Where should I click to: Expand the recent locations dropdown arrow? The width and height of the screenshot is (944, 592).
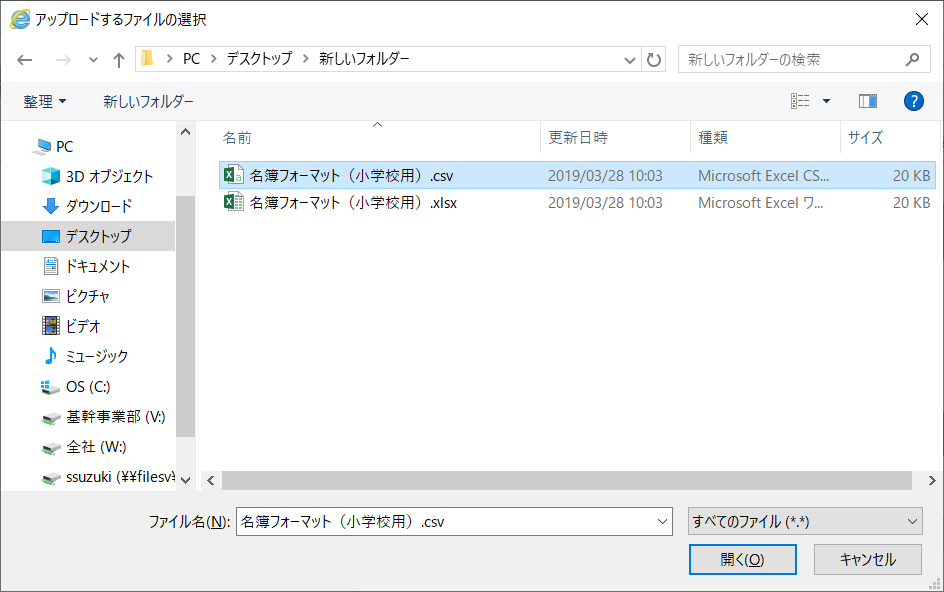[x=93, y=60]
